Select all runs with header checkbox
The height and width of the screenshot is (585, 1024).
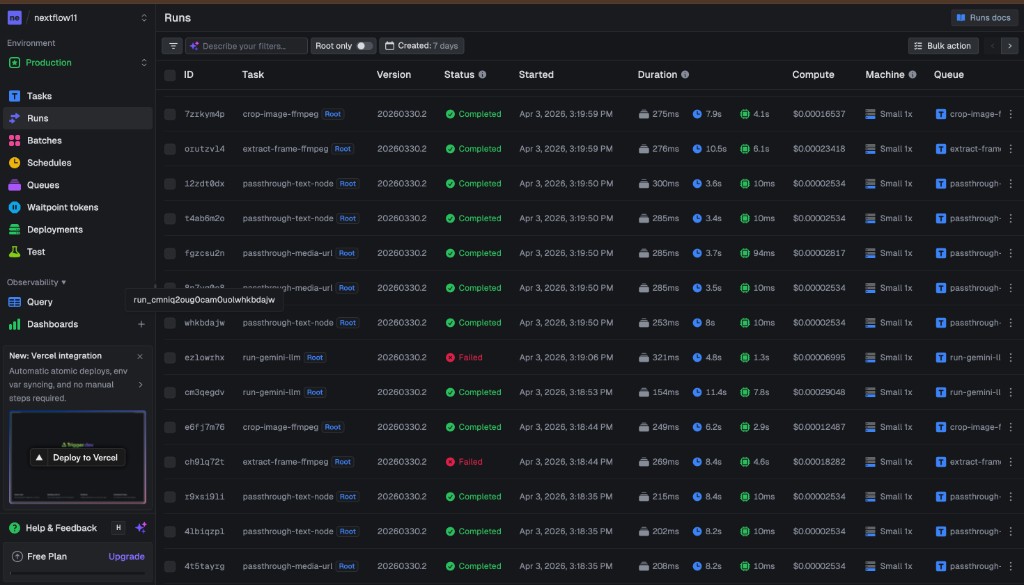(x=170, y=75)
